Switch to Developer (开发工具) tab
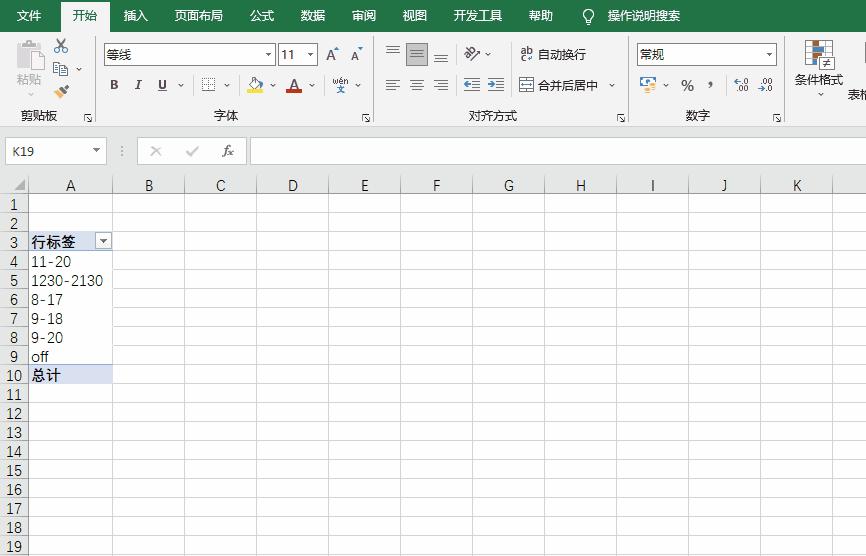This screenshot has height=556, width=866. [478, 15]
